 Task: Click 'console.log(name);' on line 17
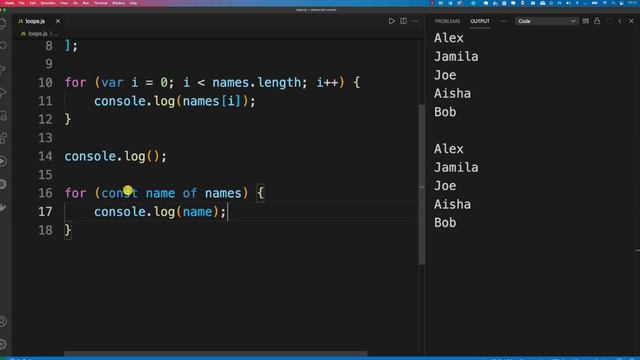160,212
